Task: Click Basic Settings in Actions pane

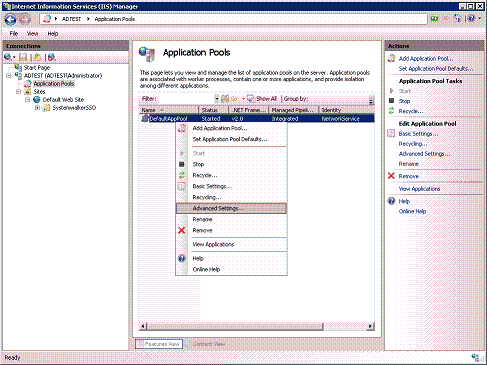Action: 418,134
